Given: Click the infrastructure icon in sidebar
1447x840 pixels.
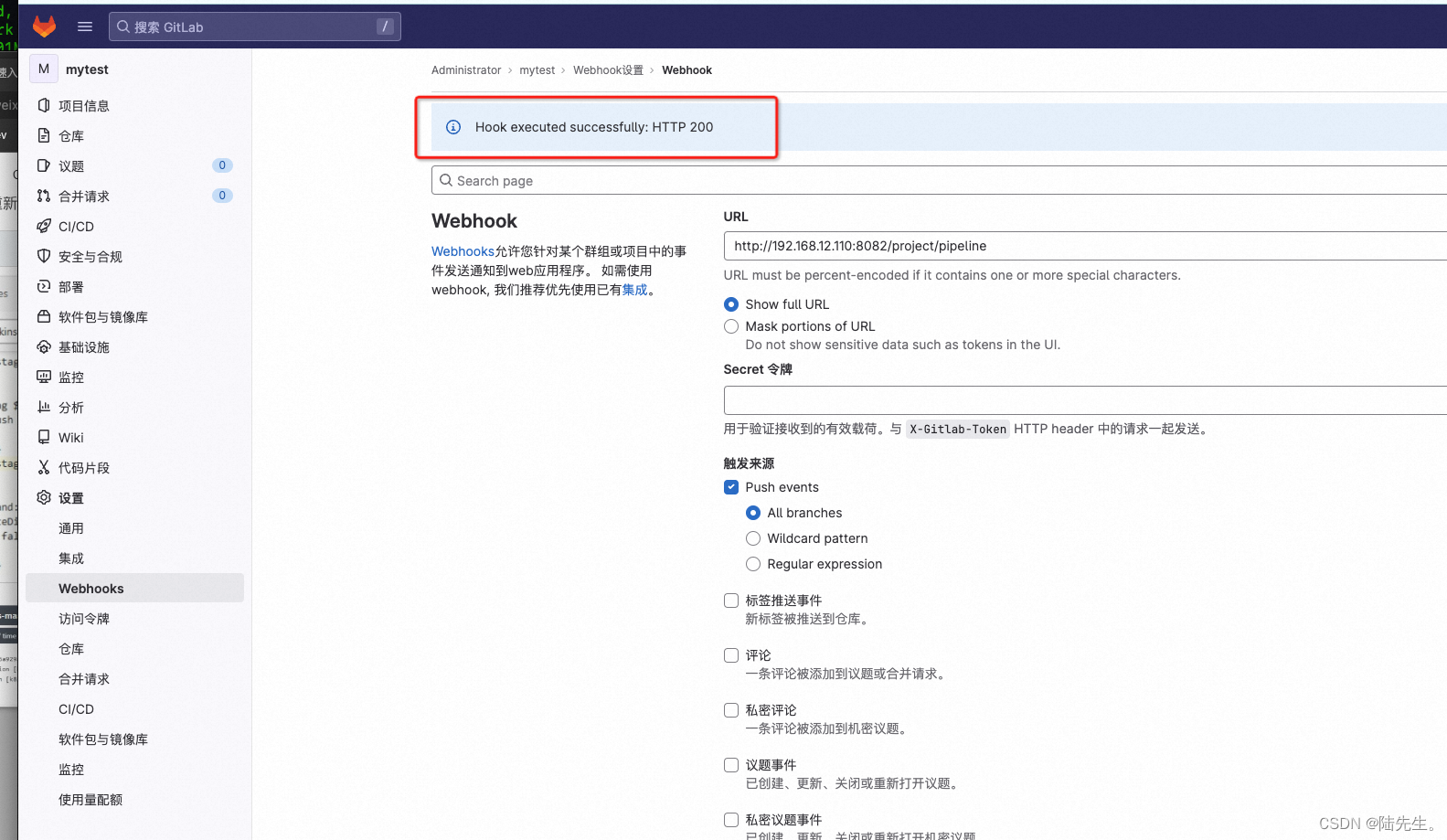Looking at the screenshot, I should point(44,346).
